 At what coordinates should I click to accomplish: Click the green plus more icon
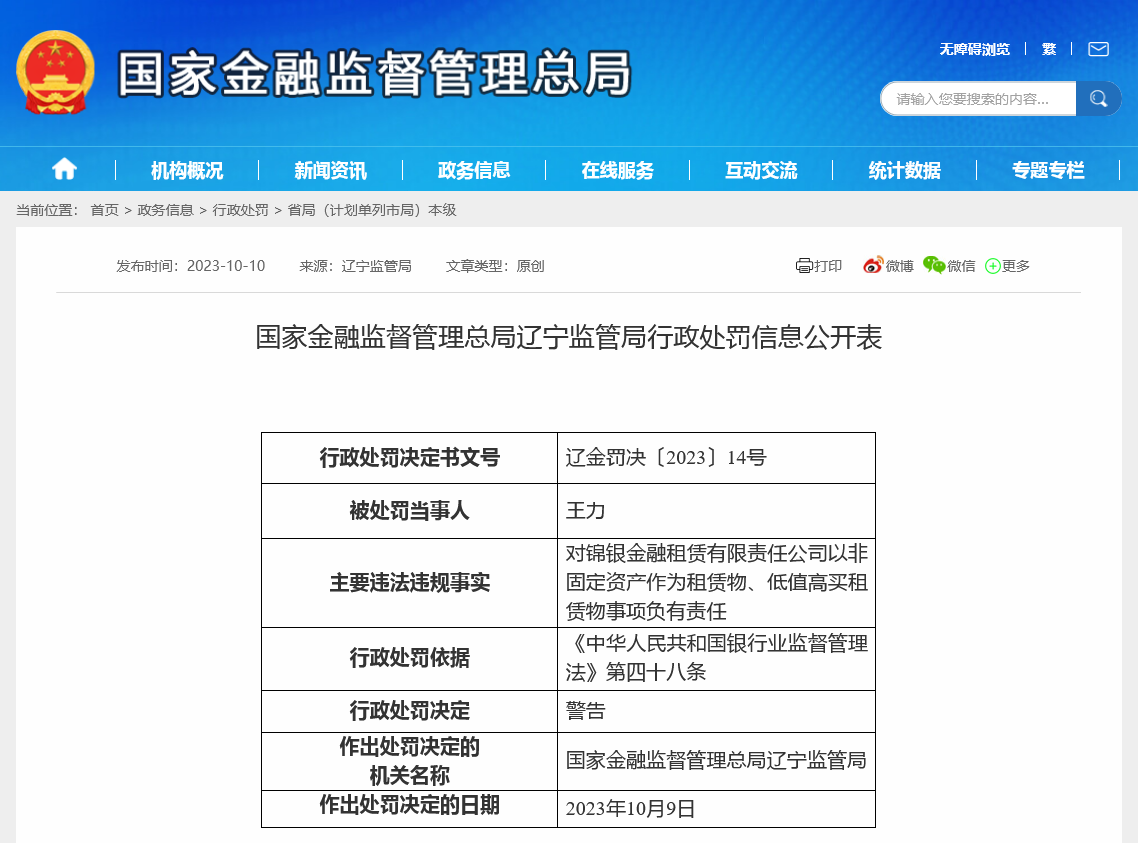(993, 266)
